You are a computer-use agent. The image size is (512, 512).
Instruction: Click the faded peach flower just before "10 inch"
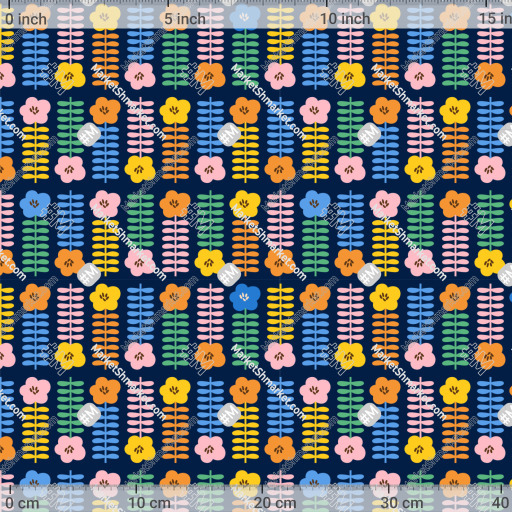(313, 16)
